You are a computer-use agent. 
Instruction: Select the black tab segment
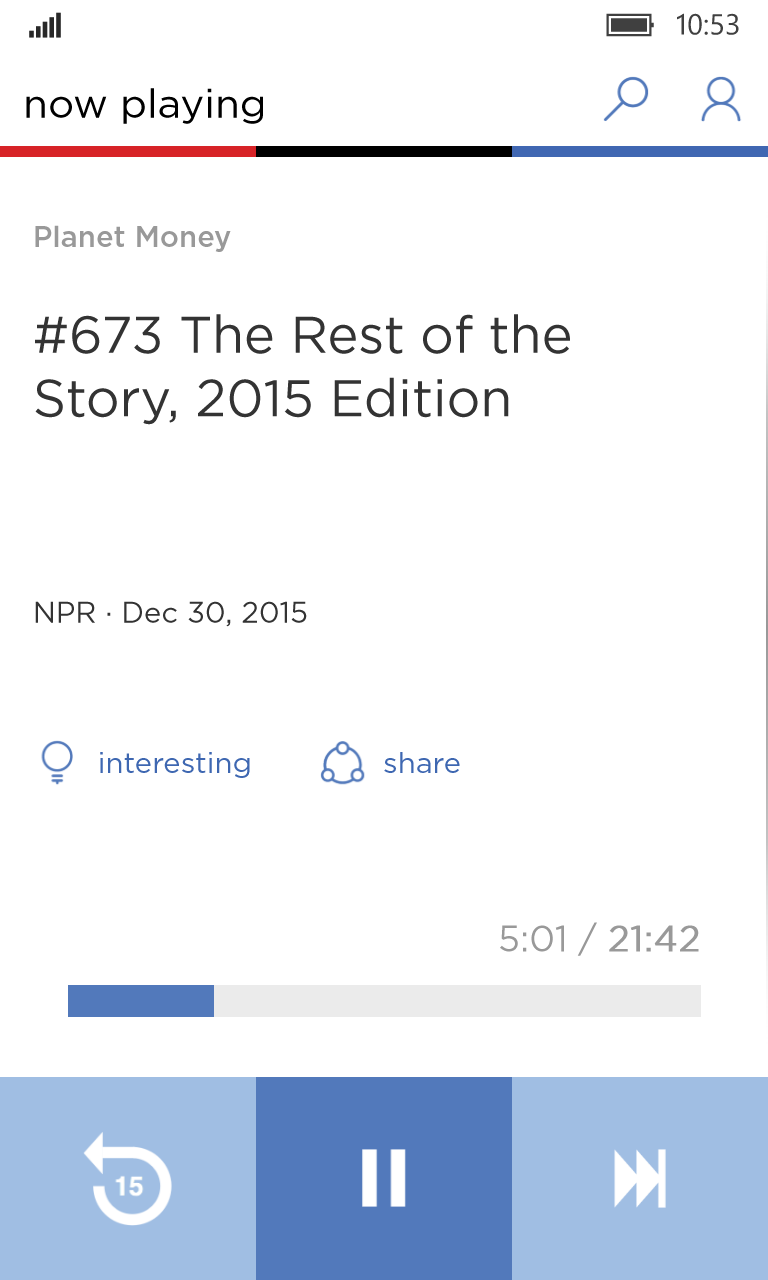pos(384,151)
